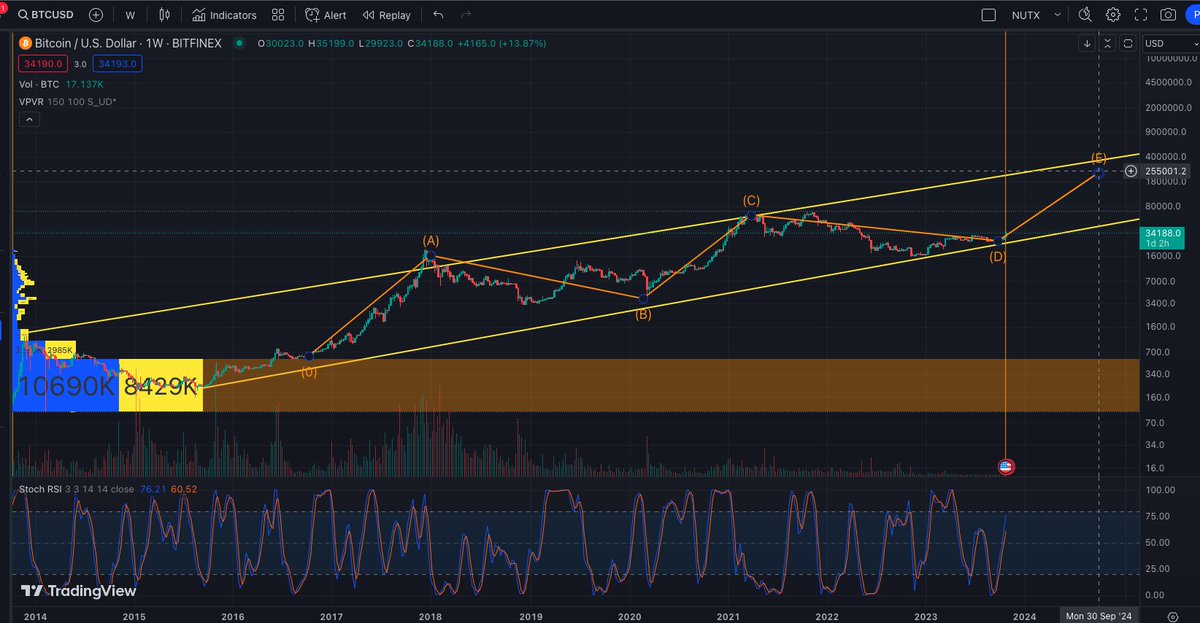Image resolution: width=1200 pixels, height=623 pixels.
Task: Open the Indicators dialog
Action: [225, 15]
